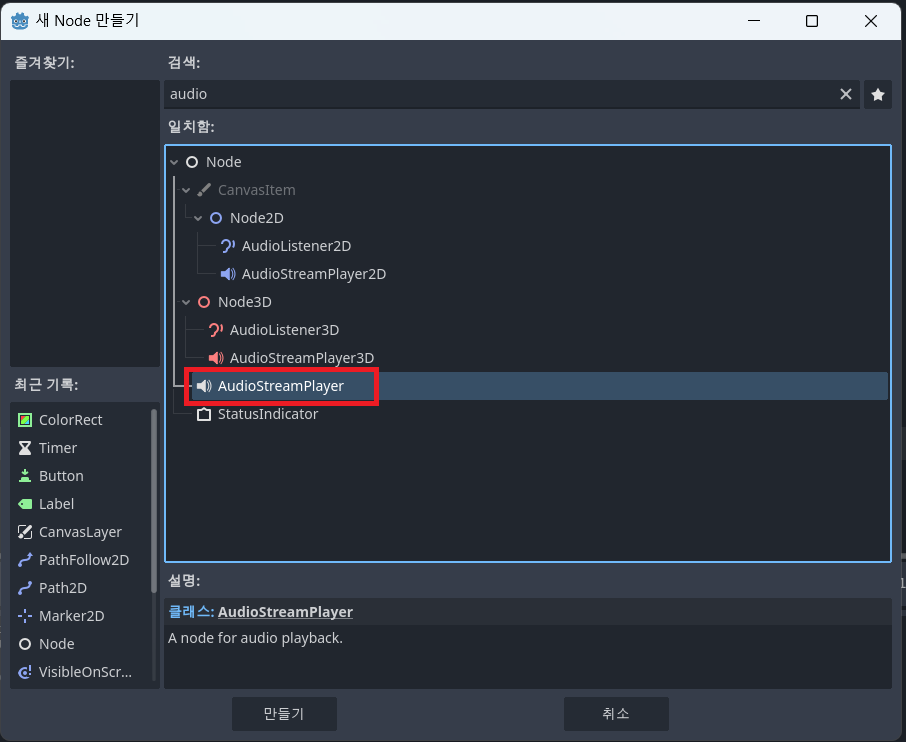
Task: Select the root Node label
Action: [x=224, y=162]
